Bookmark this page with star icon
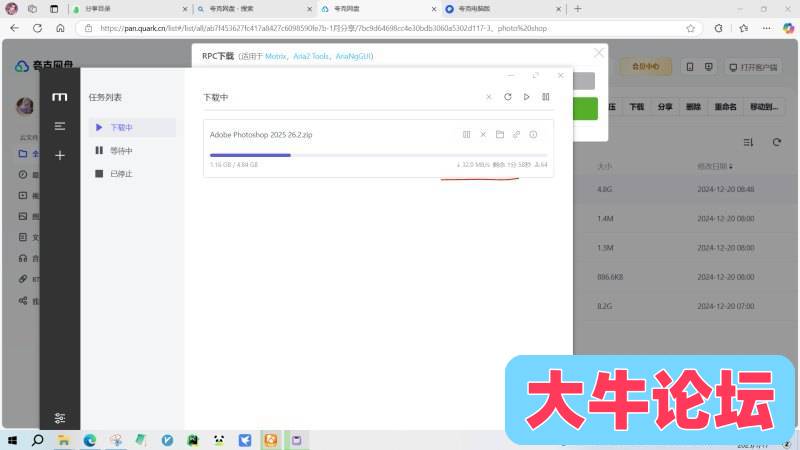Screen dimensions: 800x450 click(x=690, y=28)
